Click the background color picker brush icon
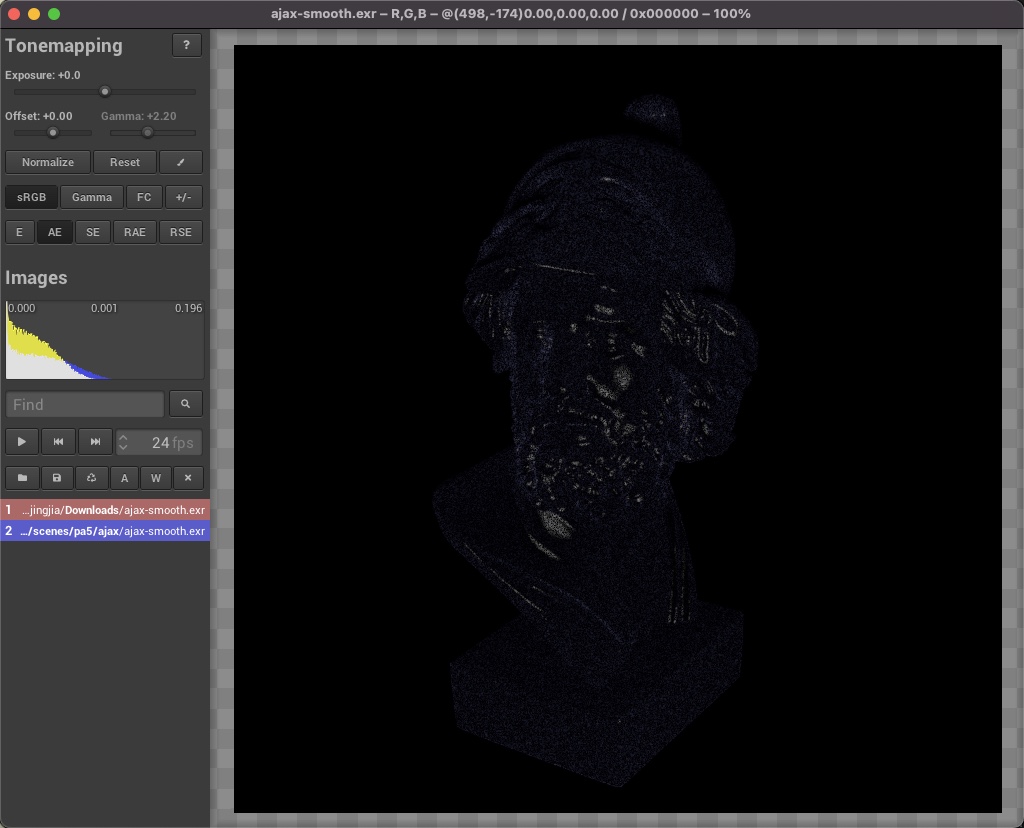 [x=181, y=162]
